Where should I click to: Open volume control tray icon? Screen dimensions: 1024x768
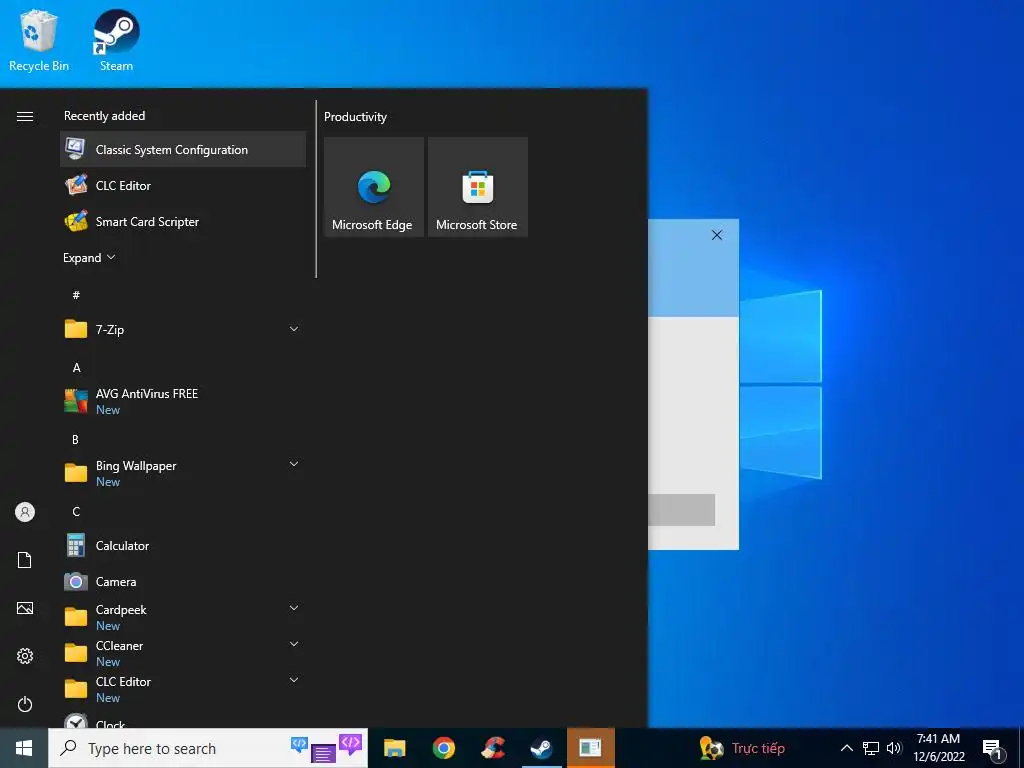pyautogui.click(x=894, y=748)
